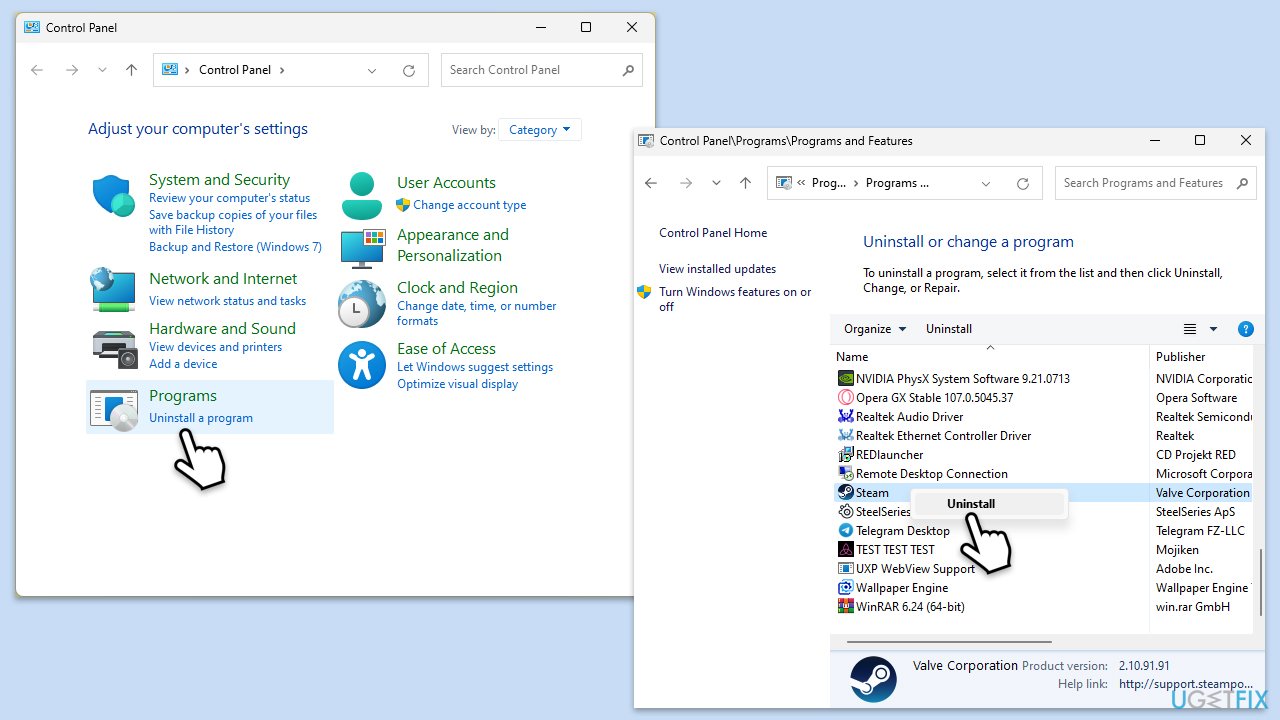The image size is (1280, 720).
Task: Click Clock and Region globe-clock icon
Action: 361,304
